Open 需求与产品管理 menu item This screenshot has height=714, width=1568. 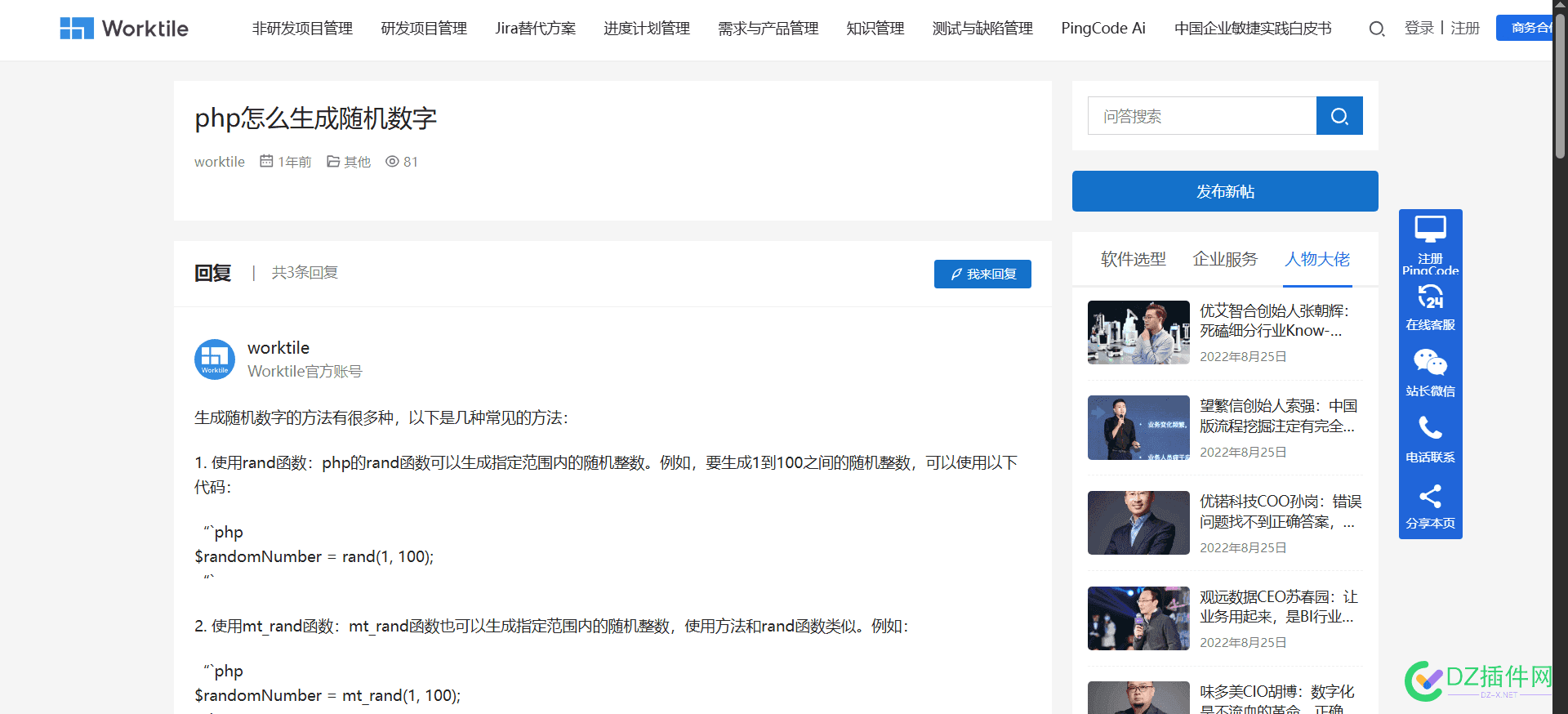coord(768,29)
